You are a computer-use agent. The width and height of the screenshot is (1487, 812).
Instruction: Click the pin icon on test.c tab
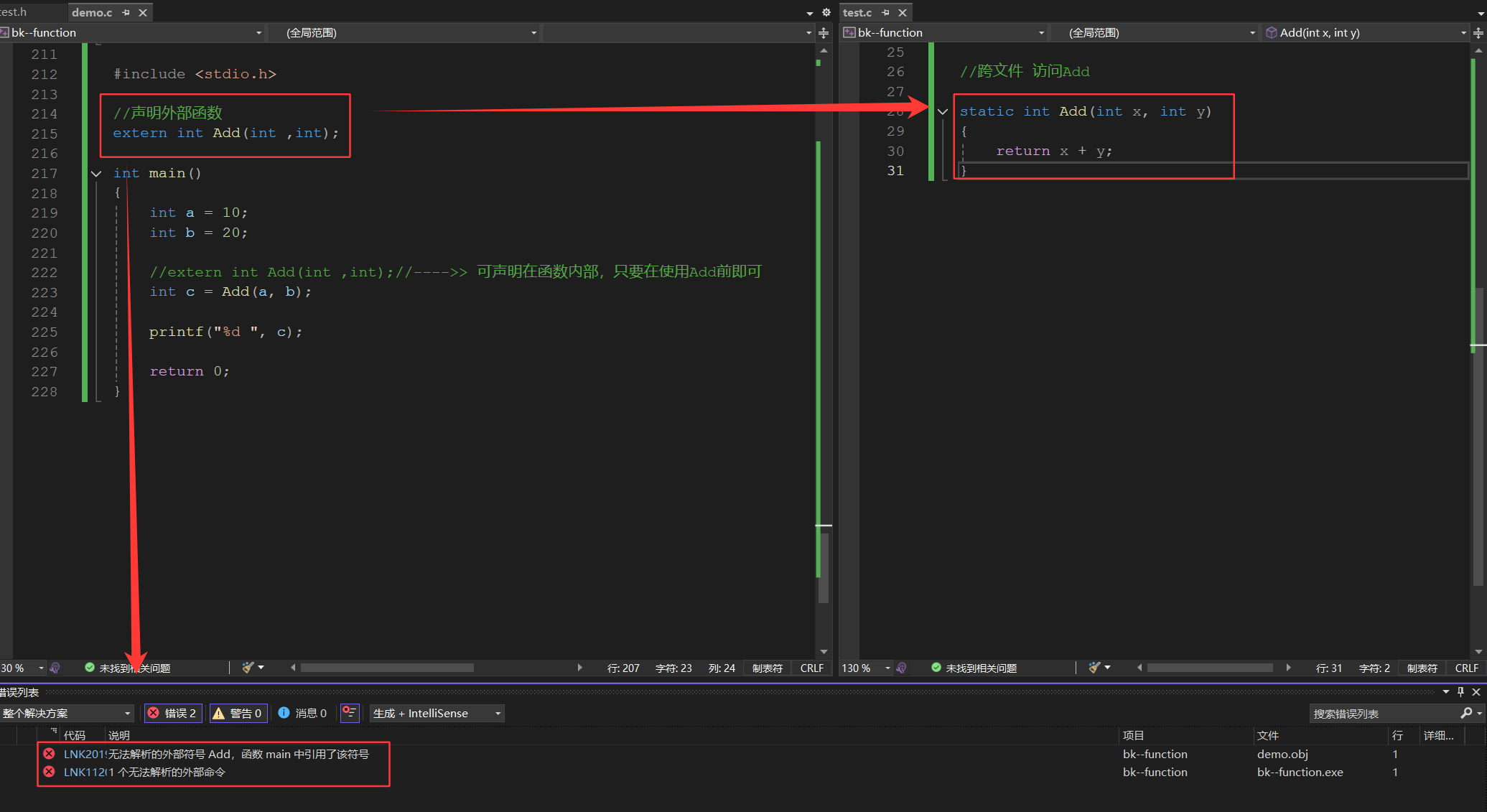tap(885, 13)
